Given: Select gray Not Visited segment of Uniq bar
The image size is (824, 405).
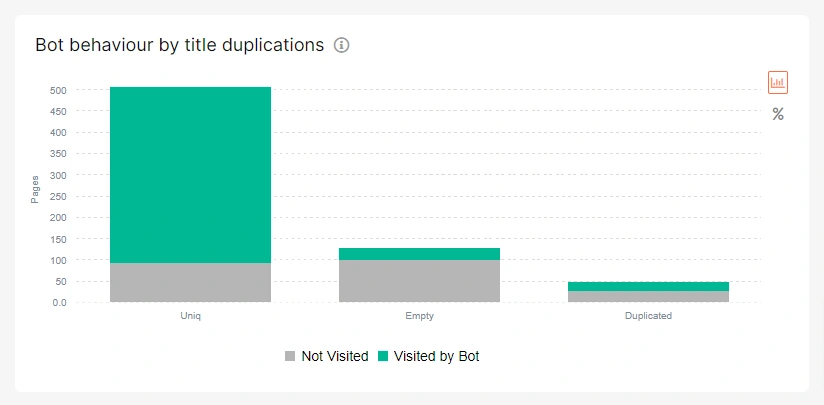Looking at the screenshot, I should coord(190,282).
